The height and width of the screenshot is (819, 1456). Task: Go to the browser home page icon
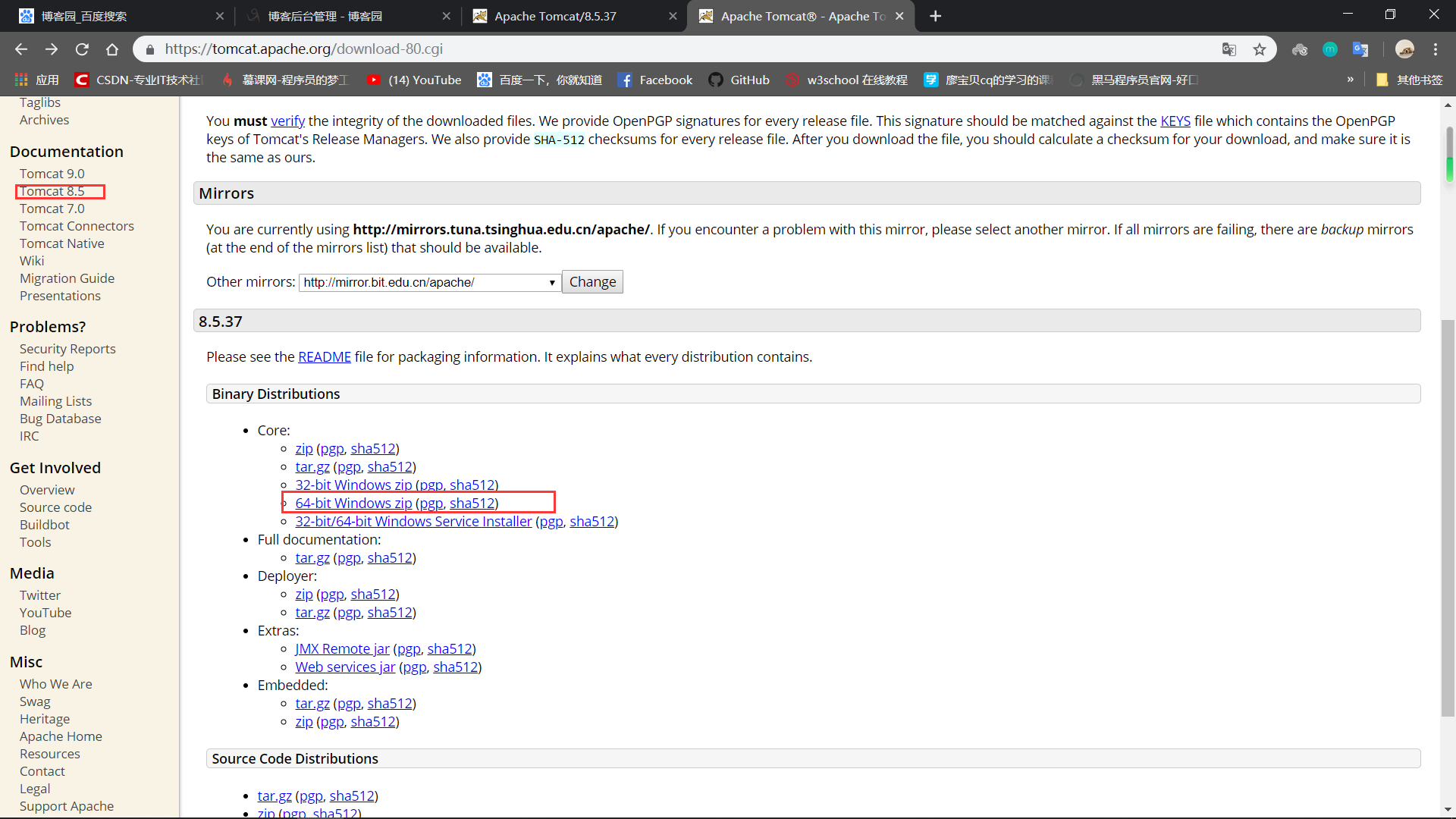[x=112, y=49]
